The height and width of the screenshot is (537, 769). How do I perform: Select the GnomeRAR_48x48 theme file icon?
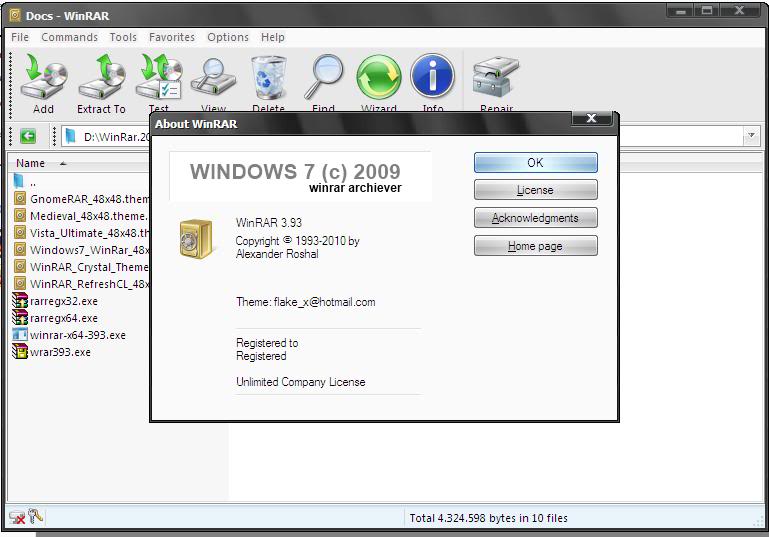[20, 198]
